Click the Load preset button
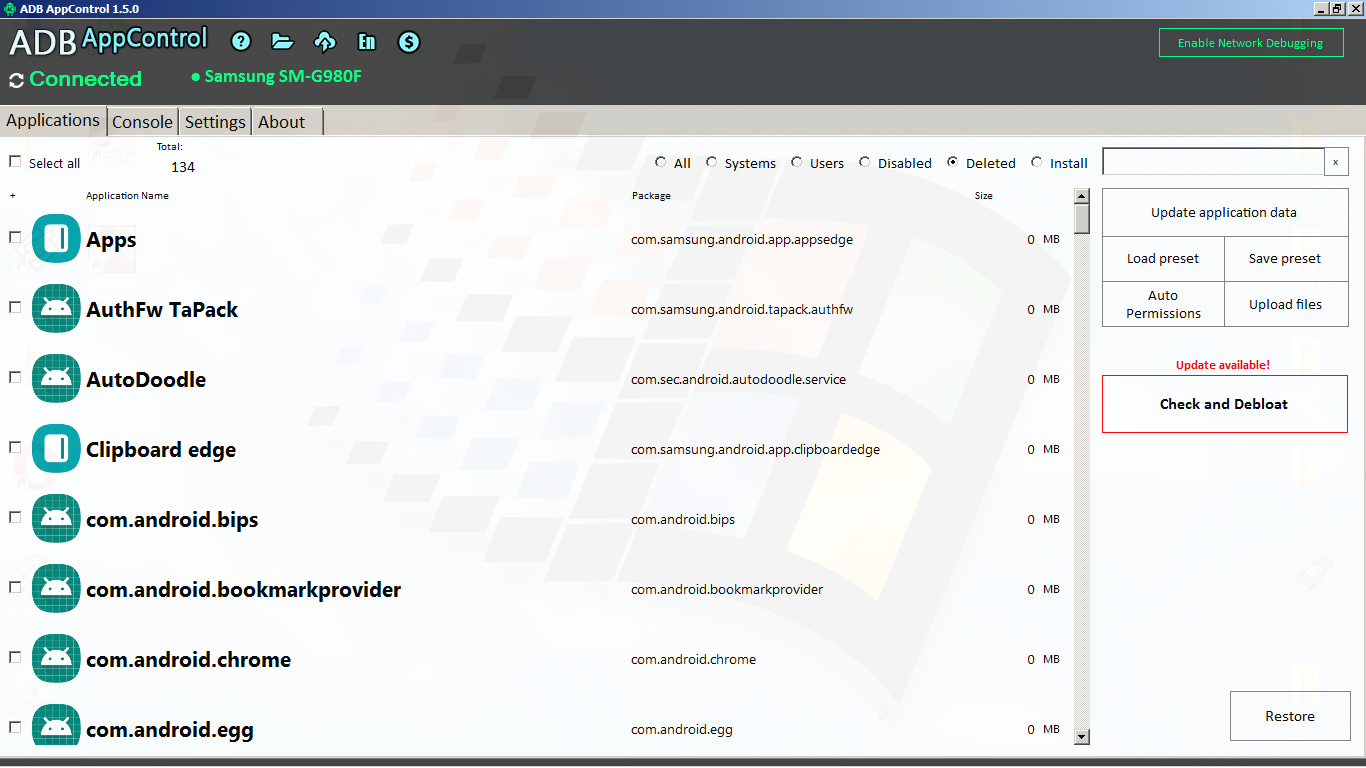 (1163, 258)
